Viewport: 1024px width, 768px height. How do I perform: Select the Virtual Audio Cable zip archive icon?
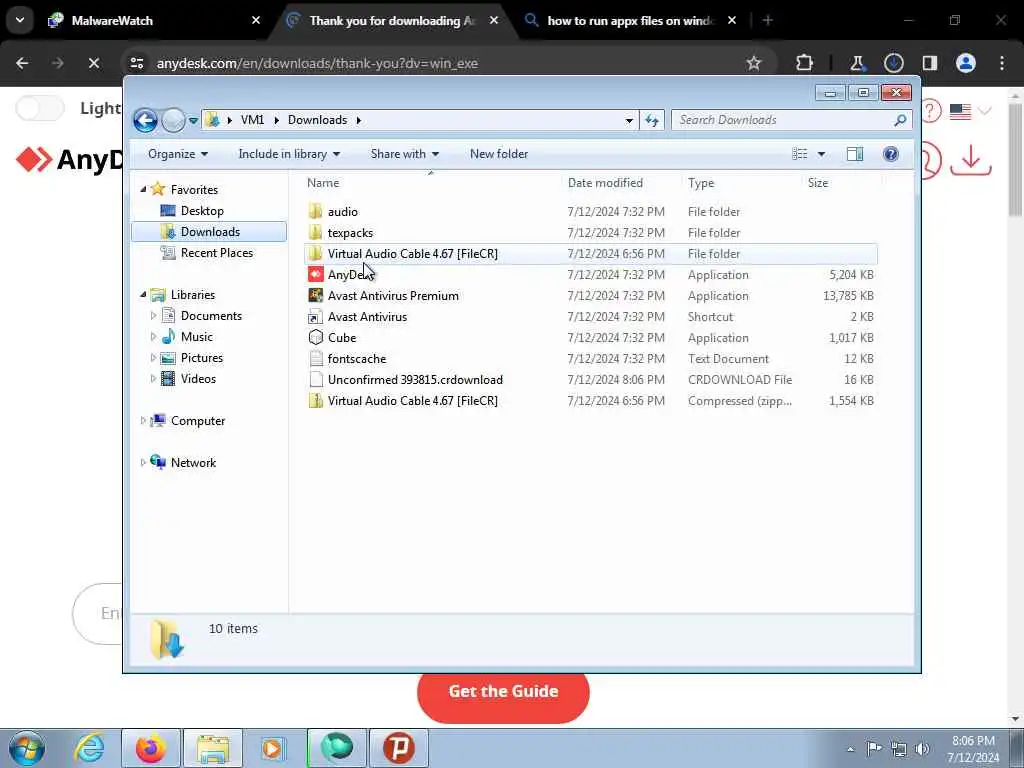(x=315, y=401)
